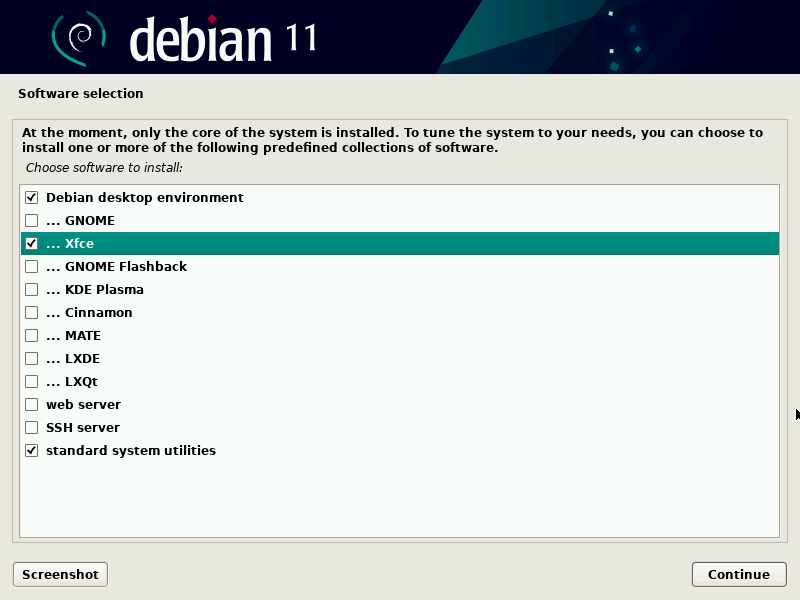The height and width of the screenshot is (600, 800).
Task: Take a capture with the Screenshot button
Action: coord(60,574)
